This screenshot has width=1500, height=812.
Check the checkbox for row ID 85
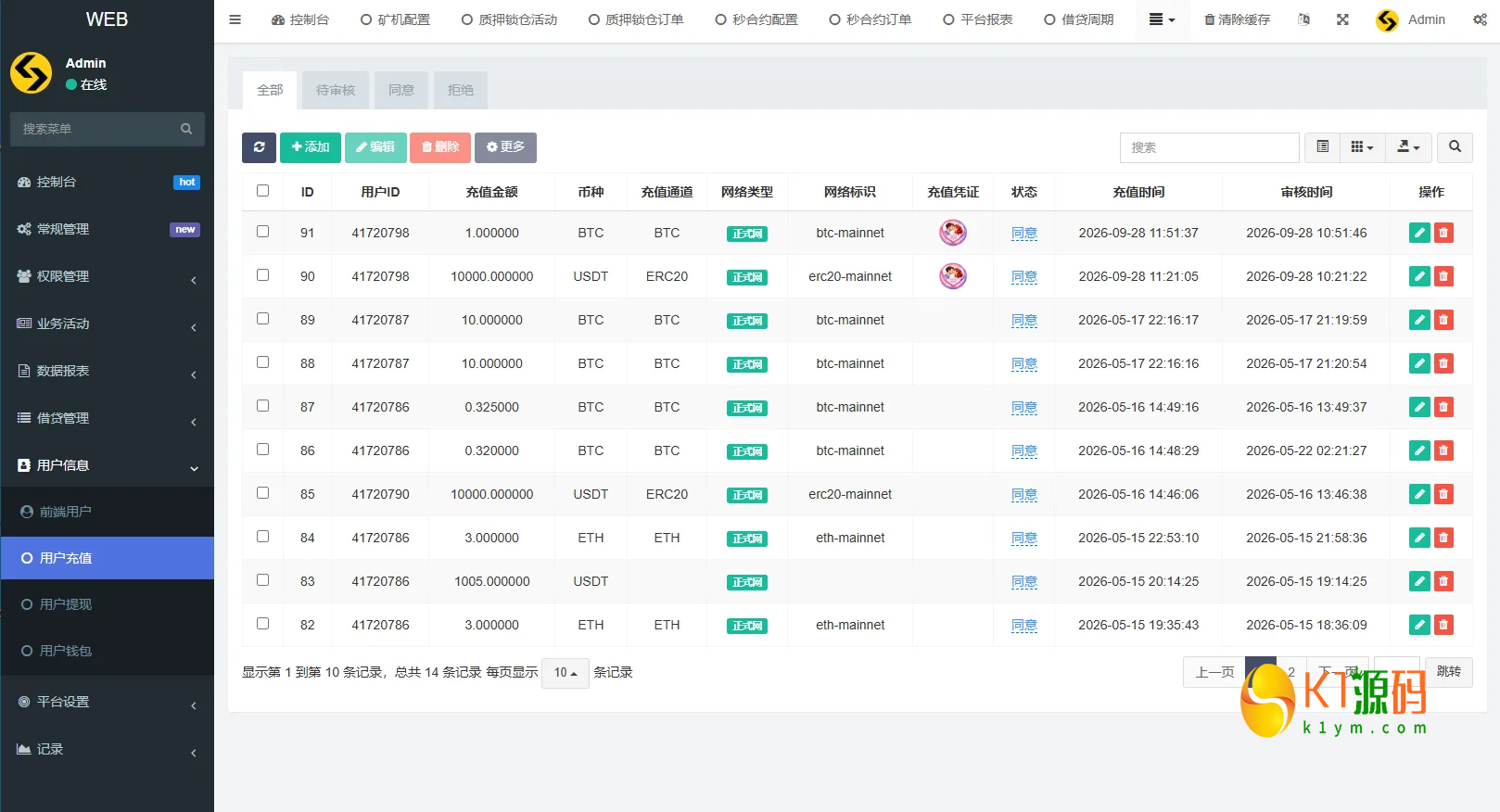[263, 493]
